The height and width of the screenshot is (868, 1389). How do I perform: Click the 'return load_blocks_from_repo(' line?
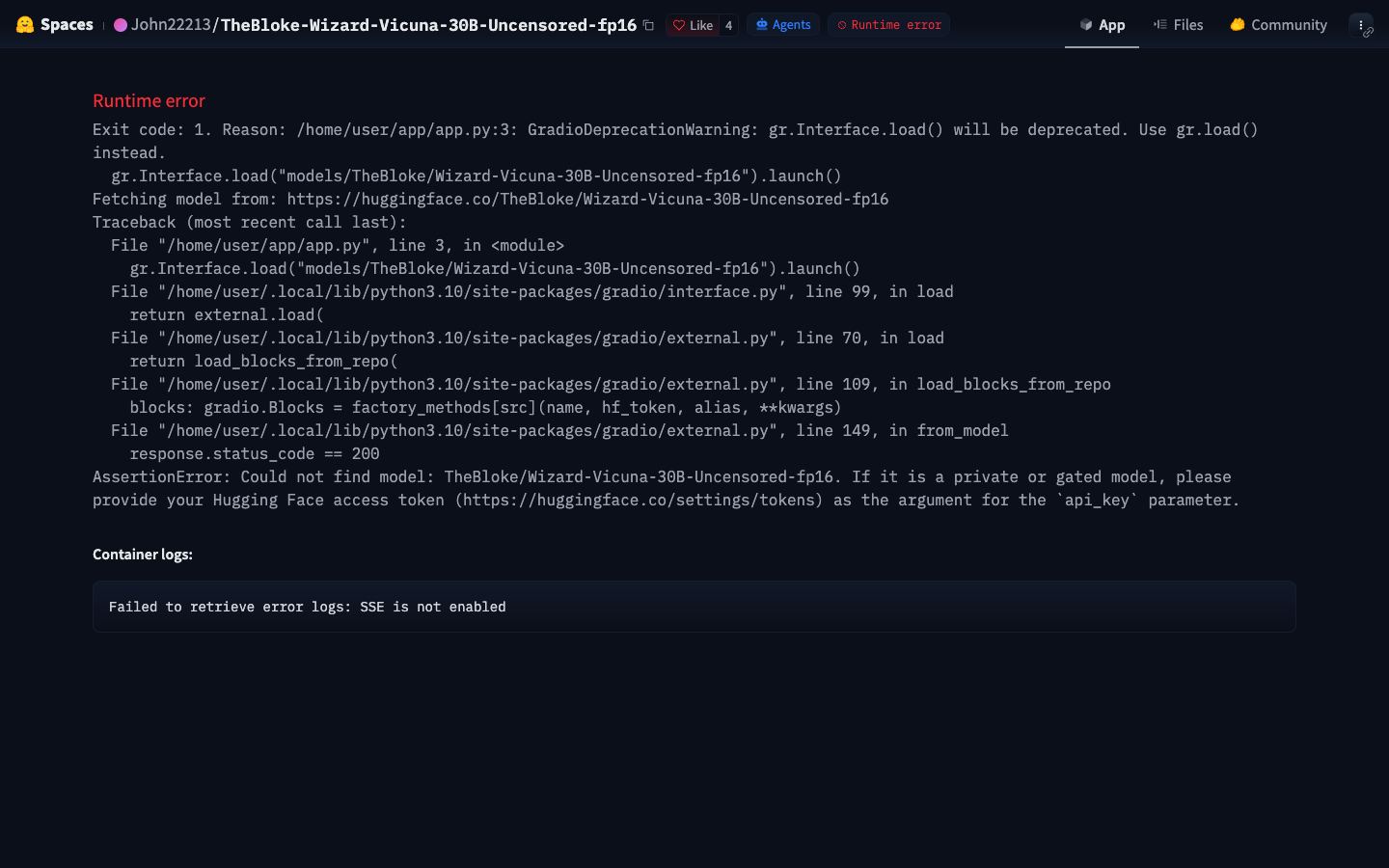[263, 361]
